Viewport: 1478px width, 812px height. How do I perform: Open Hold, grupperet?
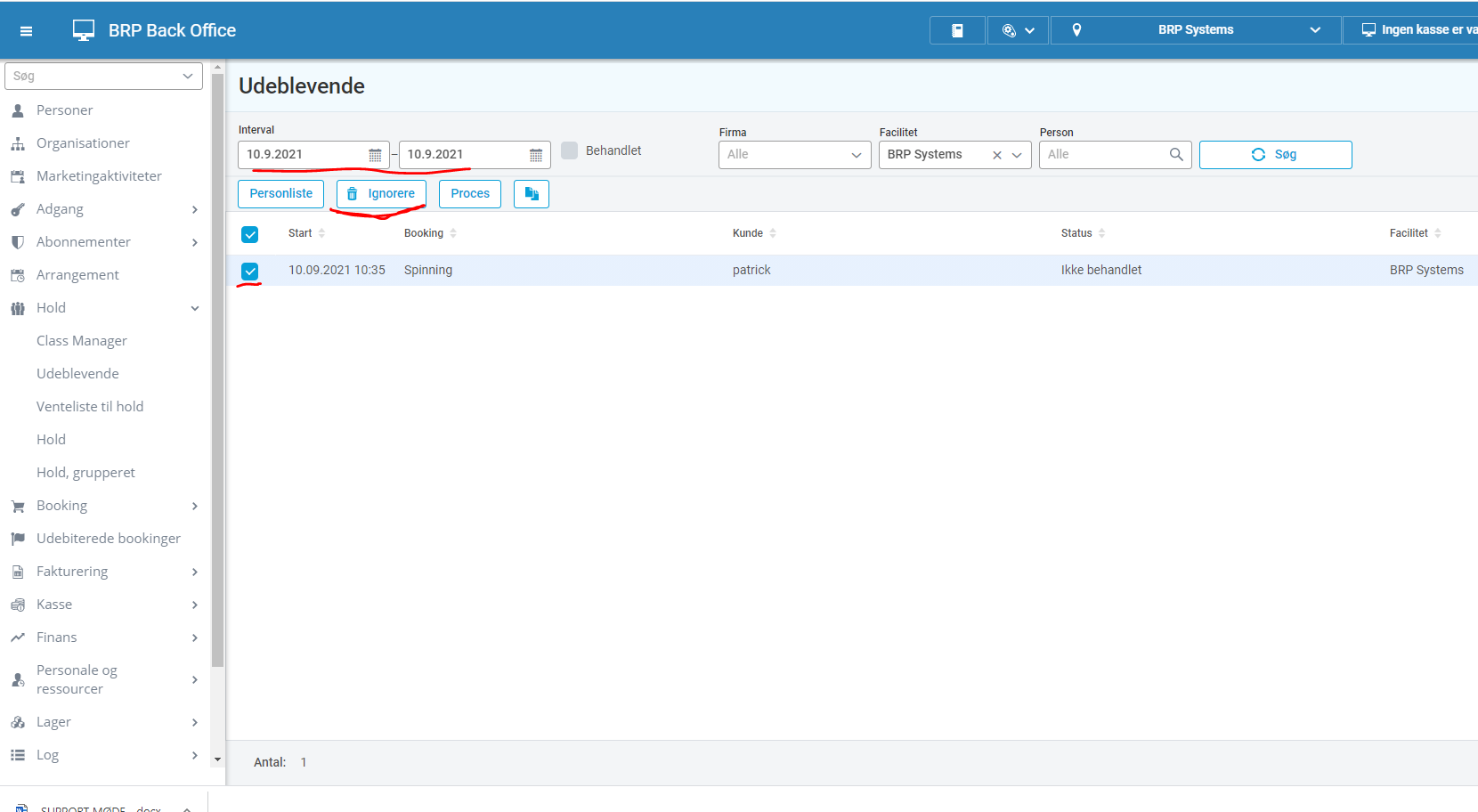(85, 473)
